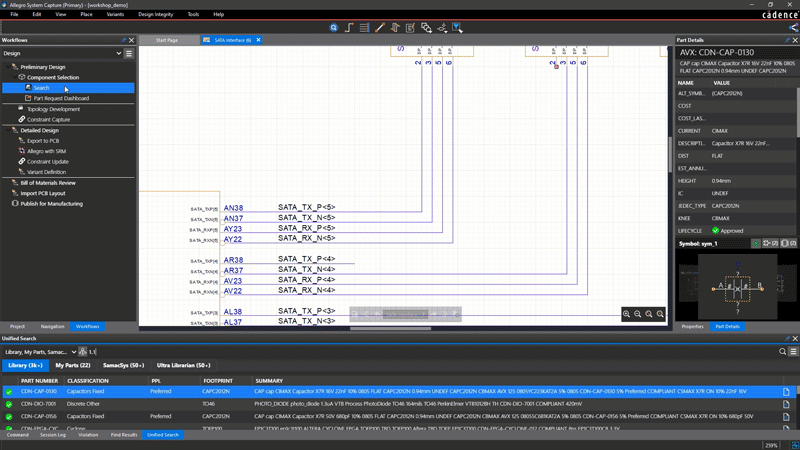Click green status check of CDN-DIO-7001
The width and height of the screenshot is (800, 450).
[x=9, y=404]
